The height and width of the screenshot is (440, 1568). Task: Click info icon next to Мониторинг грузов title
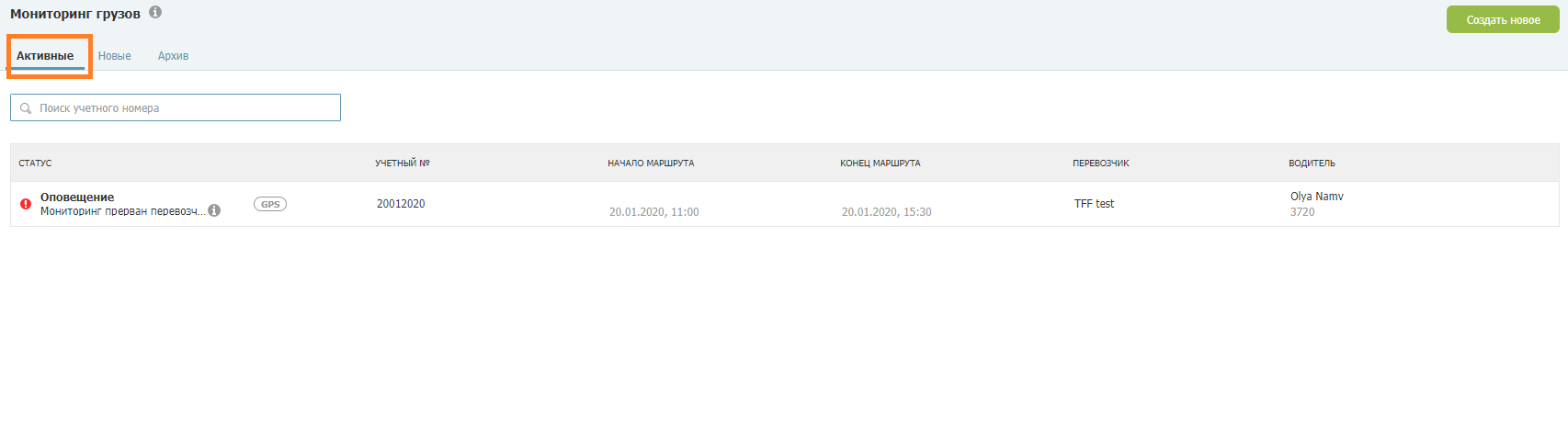pos(155,13)
